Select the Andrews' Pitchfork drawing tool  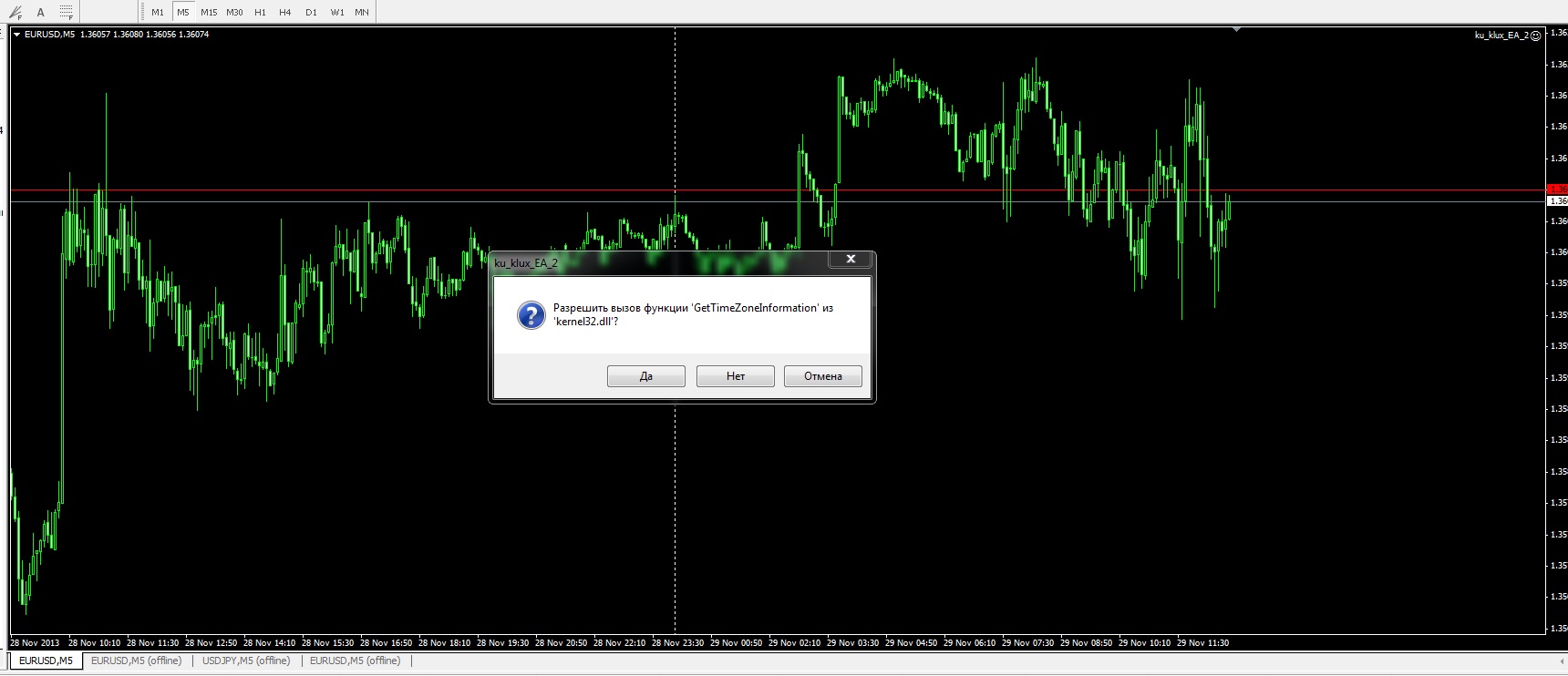[15, 13]
